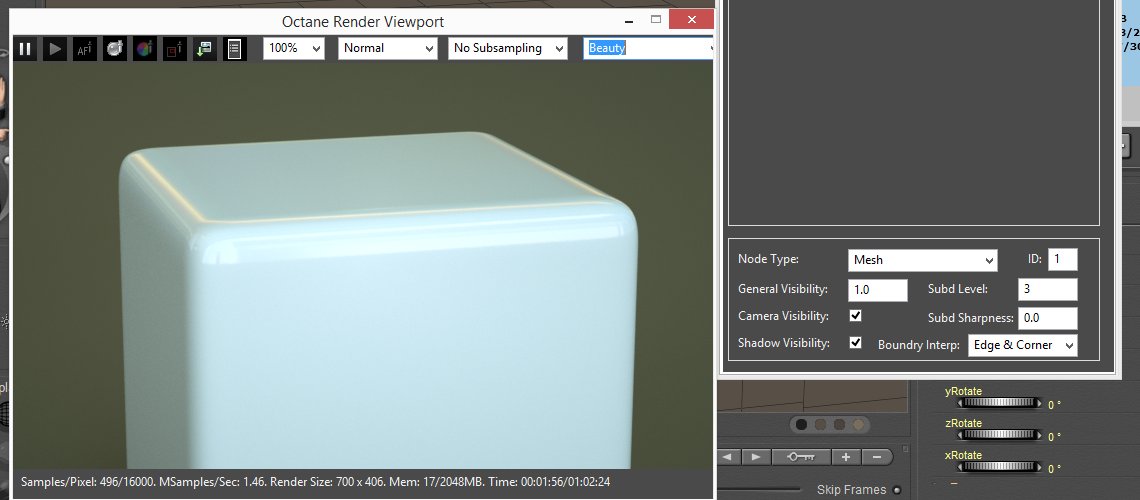Click the Octane Render Viewport title

363,22
